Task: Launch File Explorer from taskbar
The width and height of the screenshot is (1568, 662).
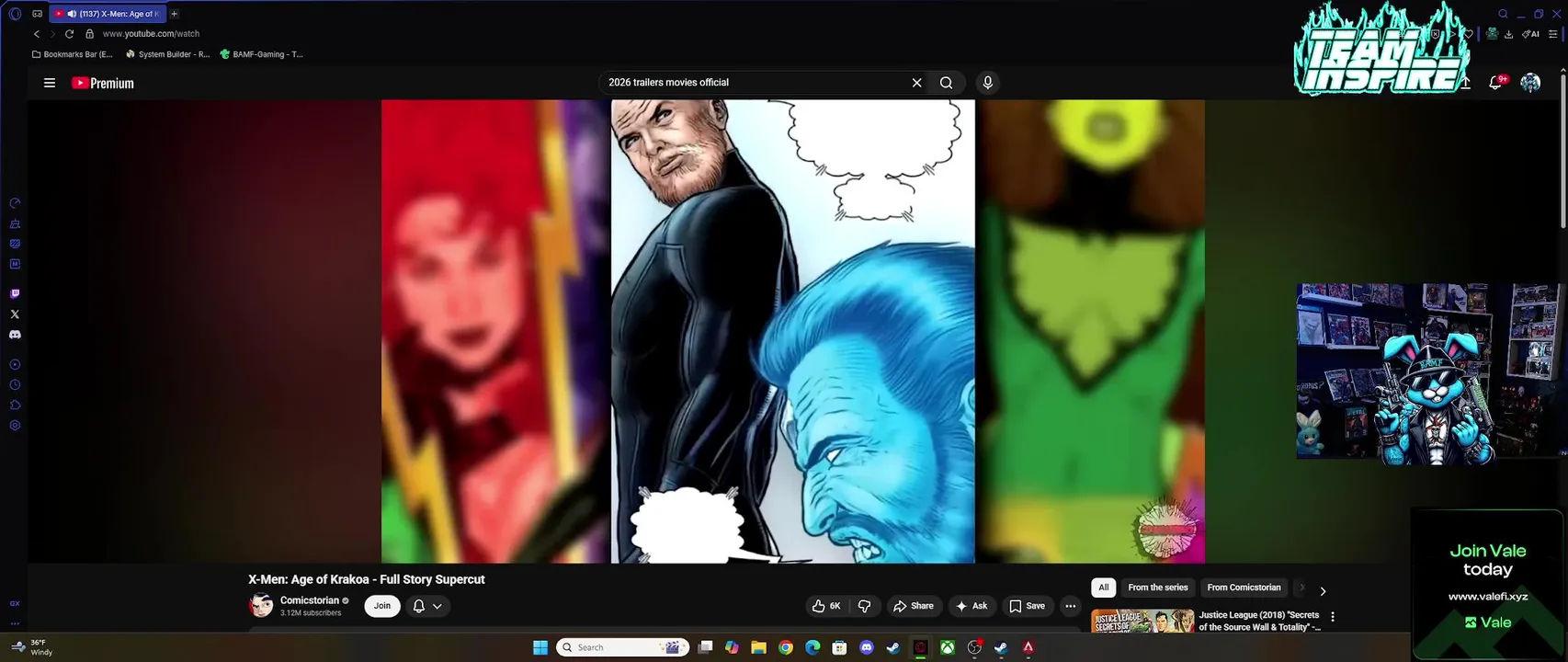Action: click(758, 647)
